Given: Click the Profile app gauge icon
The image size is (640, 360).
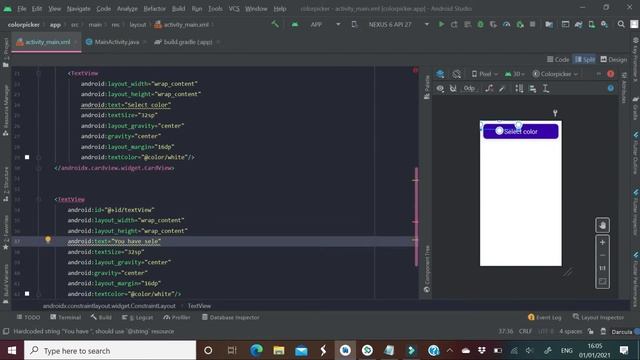Looking at the screenshot, I should (507, 24).
